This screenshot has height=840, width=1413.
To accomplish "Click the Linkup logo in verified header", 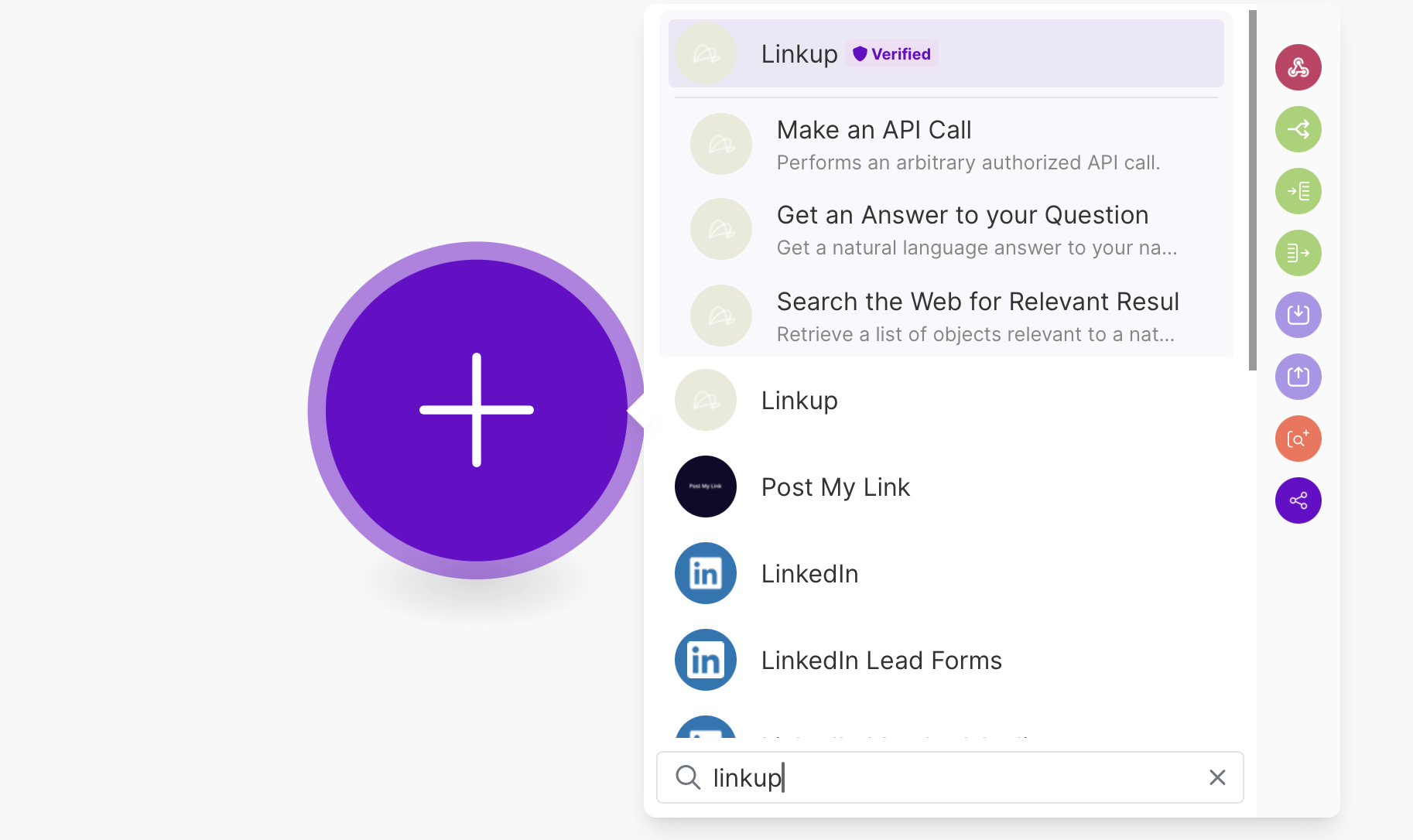I will 706,53.
